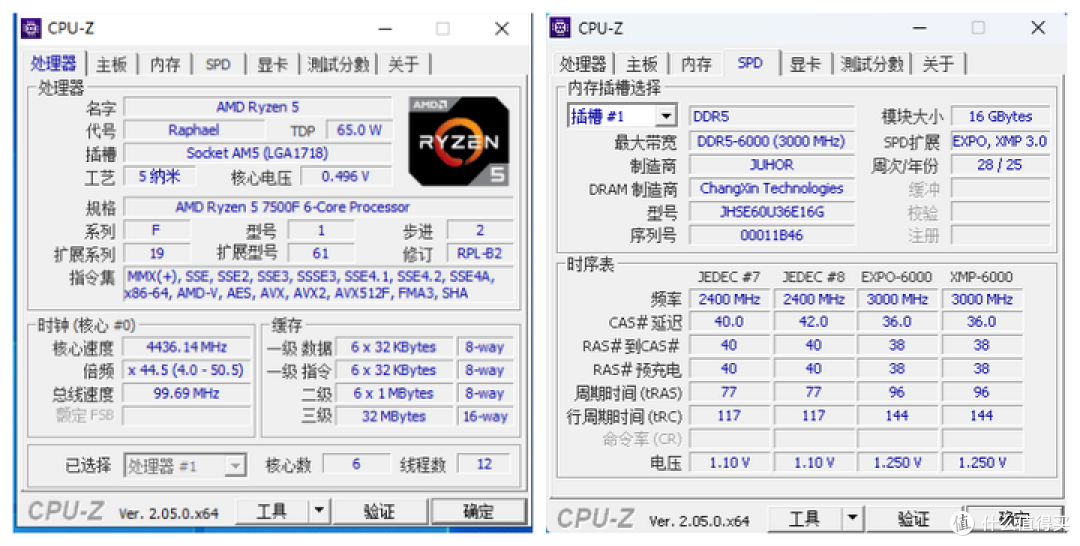Viewport: 1080px width, 546px height.
Task: Click the 'EXPO-6000' timing column header
Action: click(897, 277)
